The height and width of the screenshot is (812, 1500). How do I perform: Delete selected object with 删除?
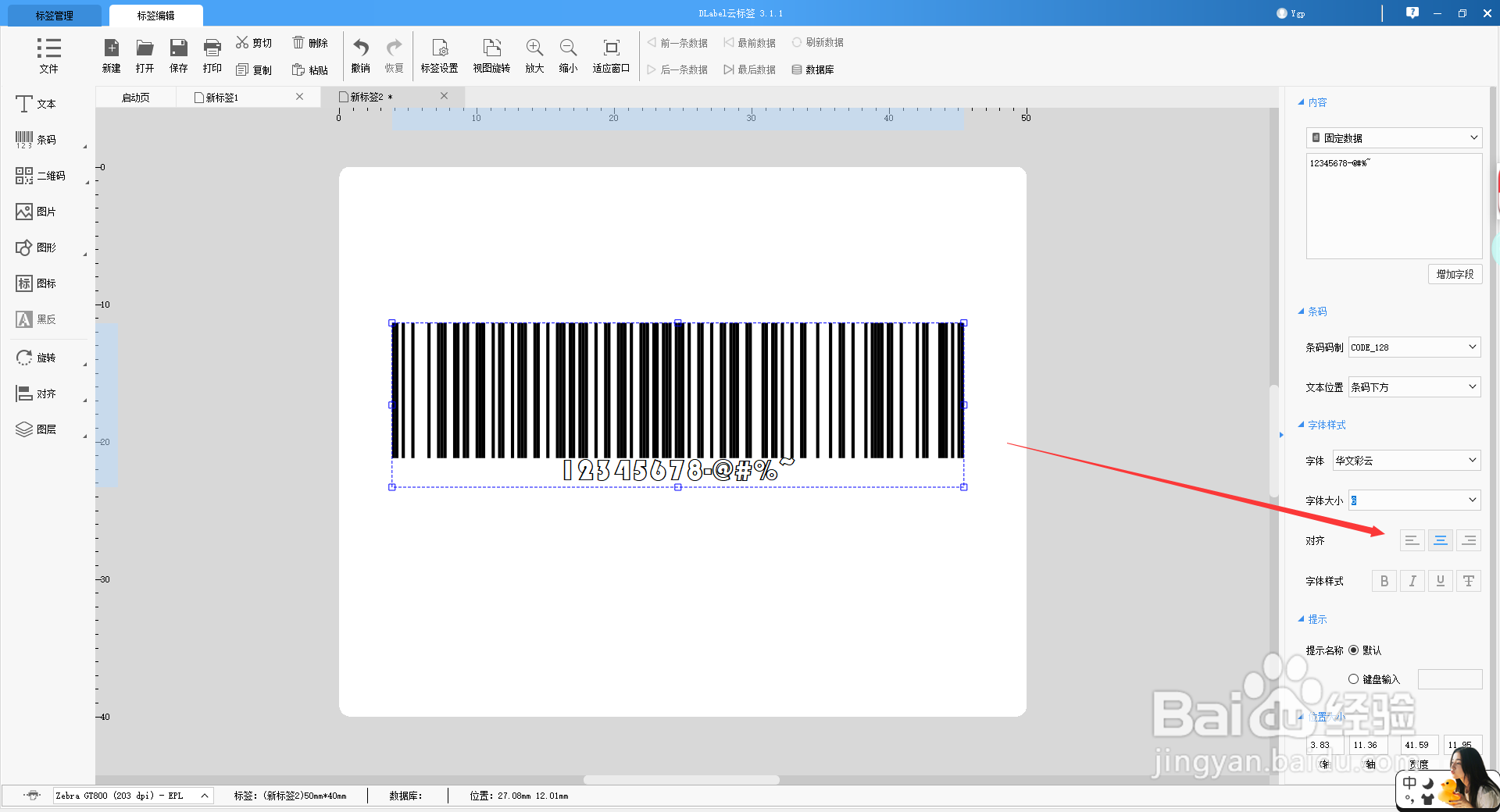tap(310, 43)
